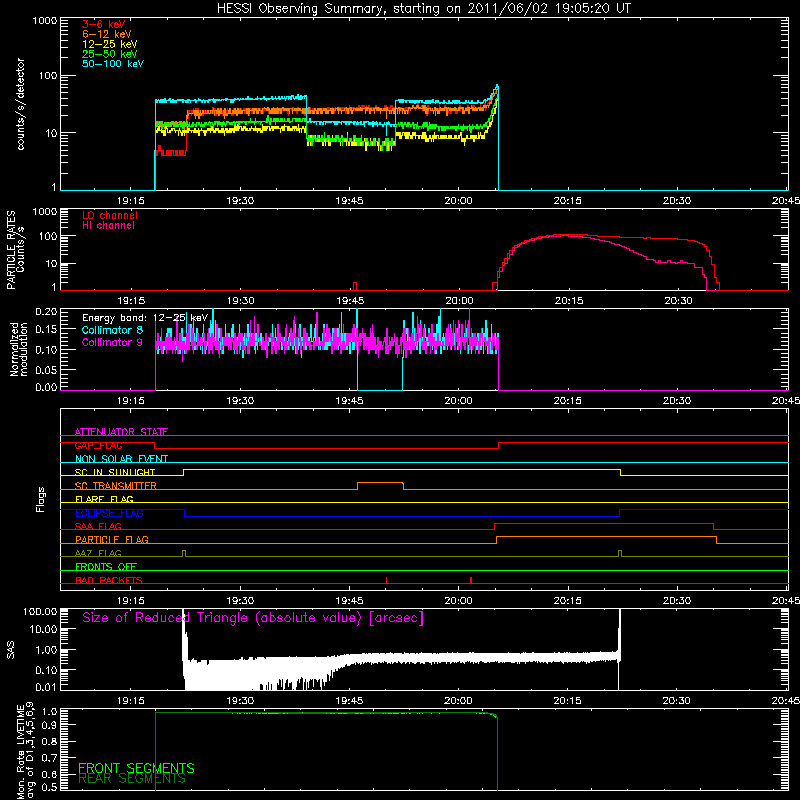The width and height of the screenshot is (800, 800).
Task: Click the small particle rate blip near 19:46
Action: [355, 286]
